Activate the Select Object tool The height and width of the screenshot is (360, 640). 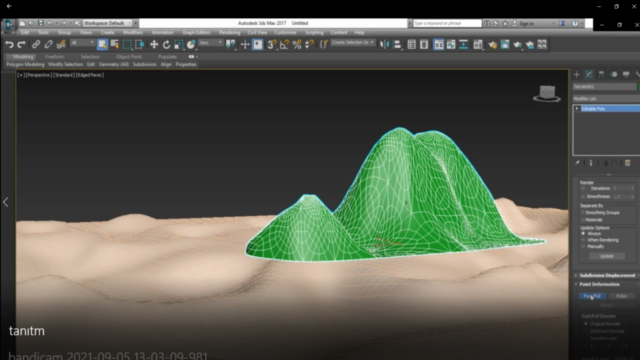(x=102, y=44)
